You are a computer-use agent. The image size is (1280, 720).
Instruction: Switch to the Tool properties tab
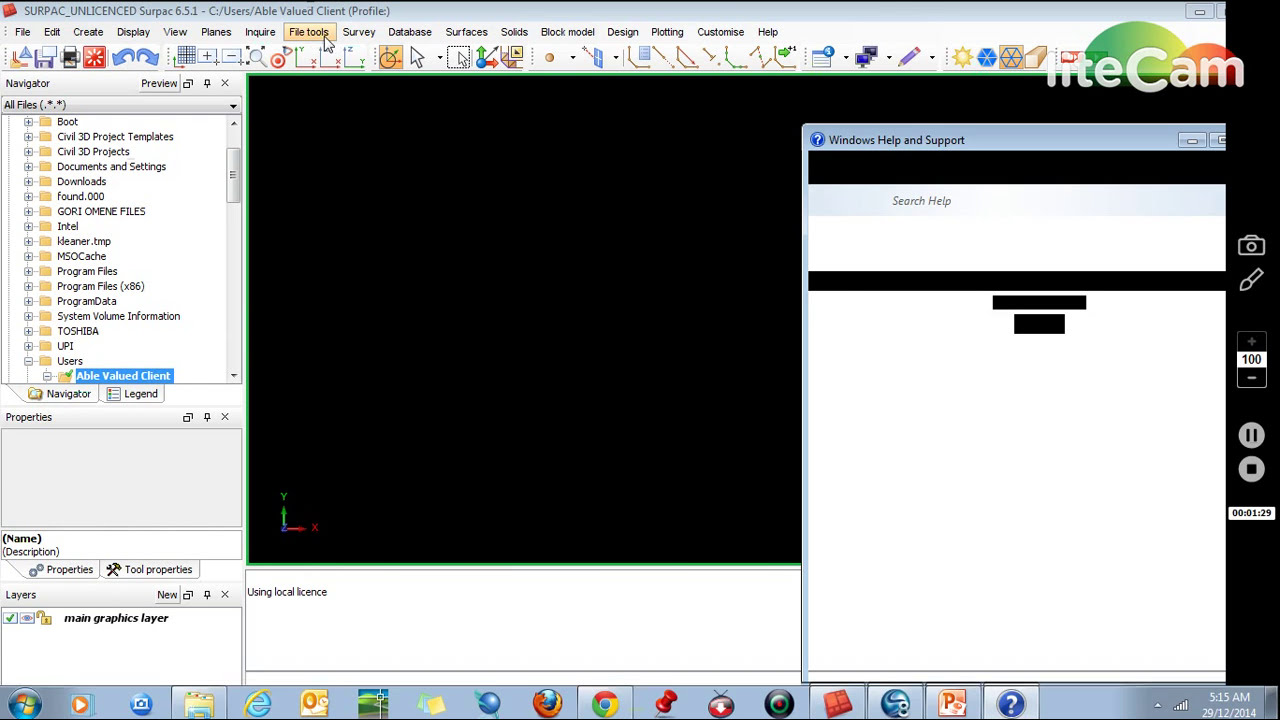pyautogui.click(x=150, y=570)
